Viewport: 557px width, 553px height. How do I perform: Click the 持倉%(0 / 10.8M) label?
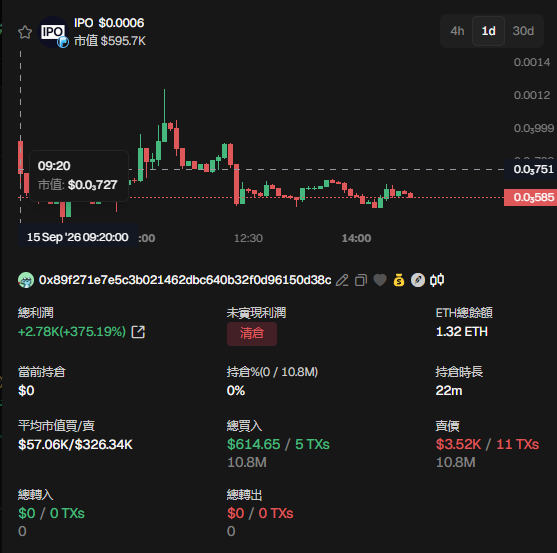click(272, 372)
